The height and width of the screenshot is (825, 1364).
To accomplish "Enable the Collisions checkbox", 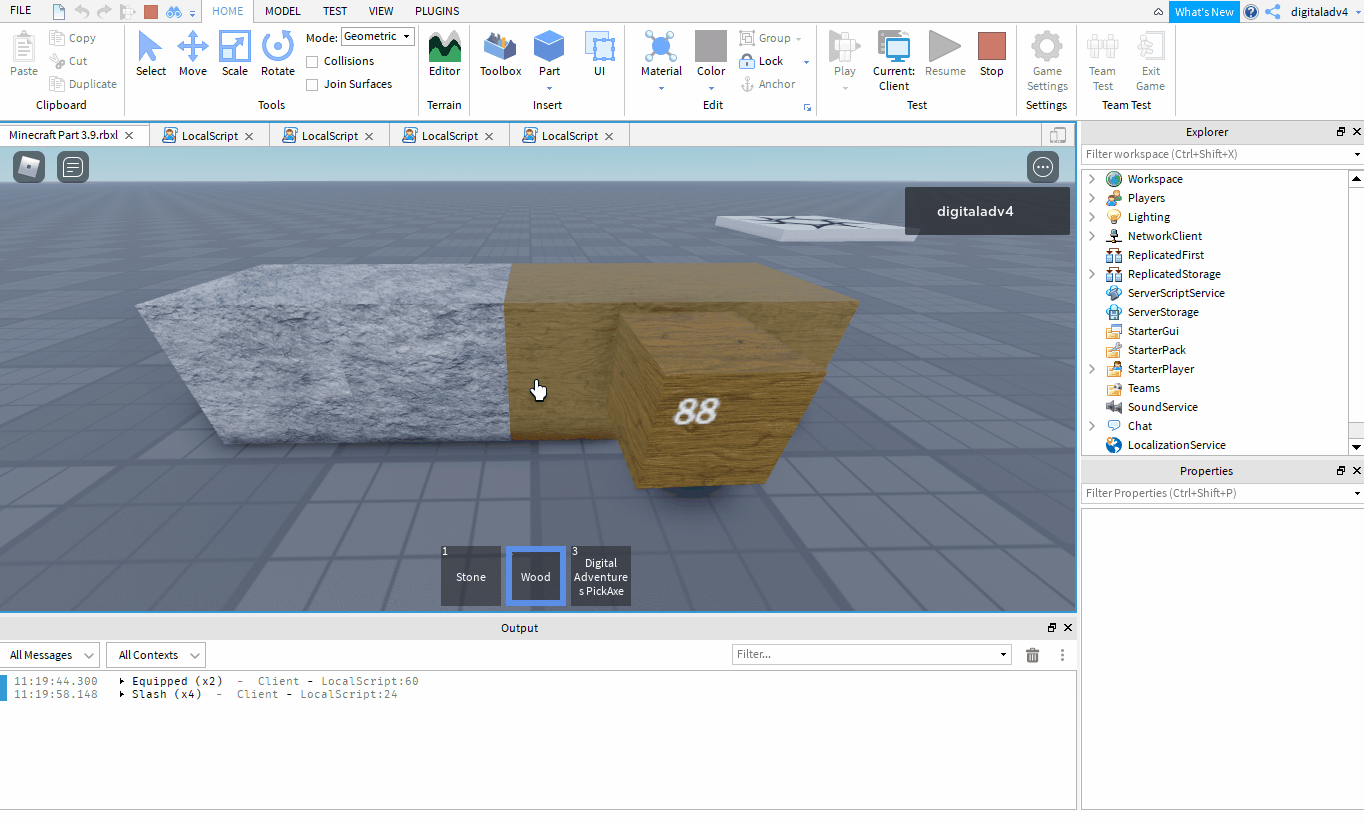I will (x=312, y=61).
